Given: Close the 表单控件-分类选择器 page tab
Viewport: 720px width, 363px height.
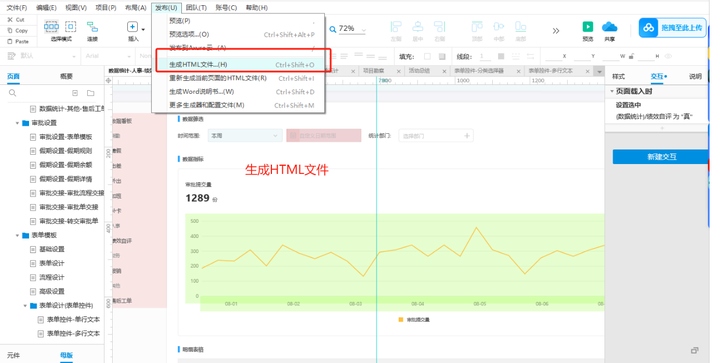Looking at the screenshot, I should pos(518,71).
